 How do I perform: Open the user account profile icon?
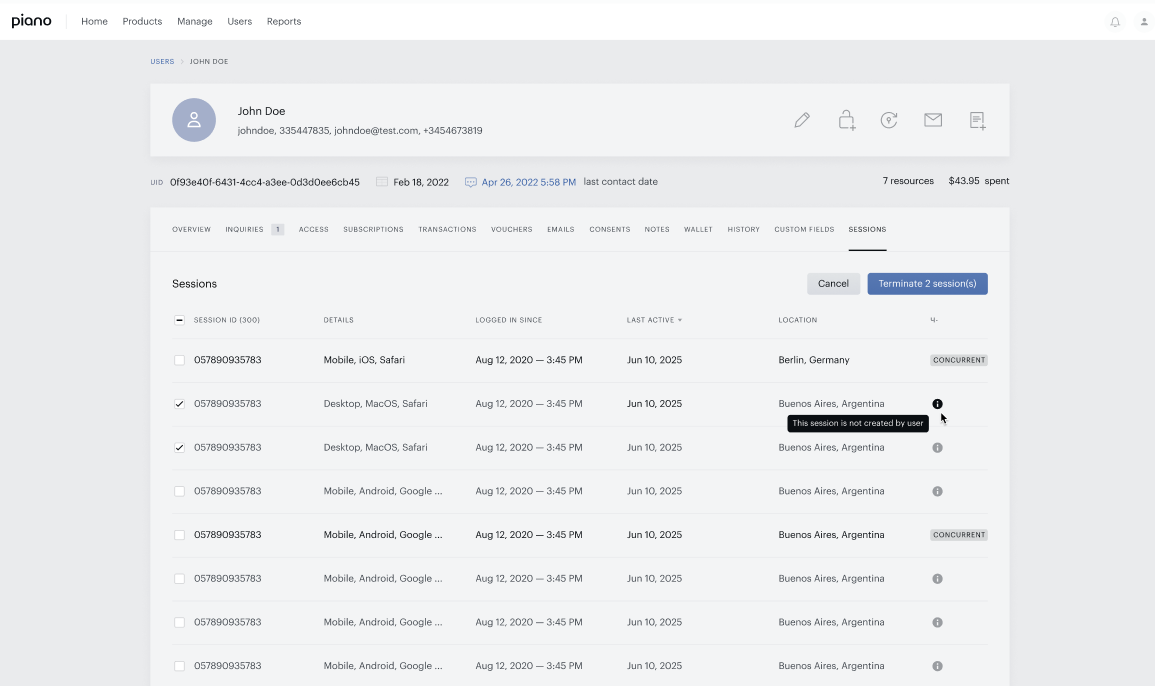point(1144,22)
